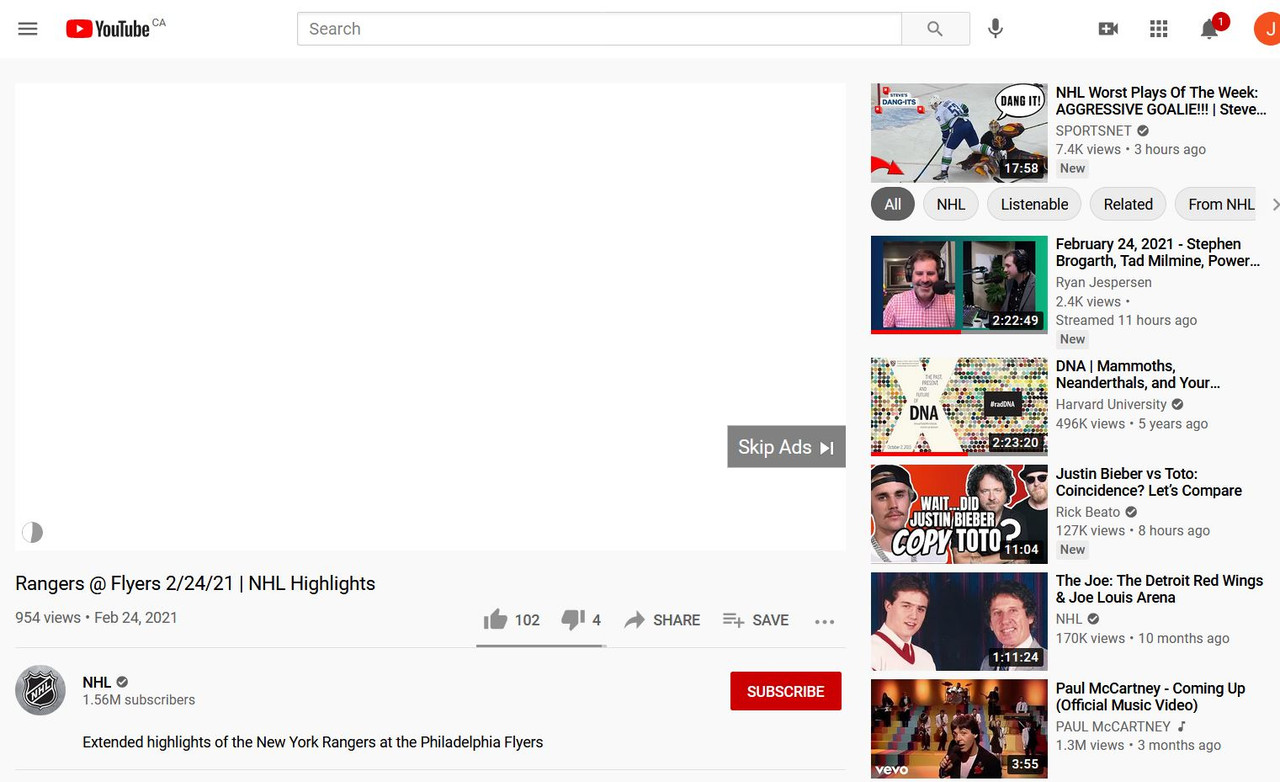This screenshot has width=1280, height=782.
Task: Click the Rick Beato channel name
Action: [x=1088, y=512]
